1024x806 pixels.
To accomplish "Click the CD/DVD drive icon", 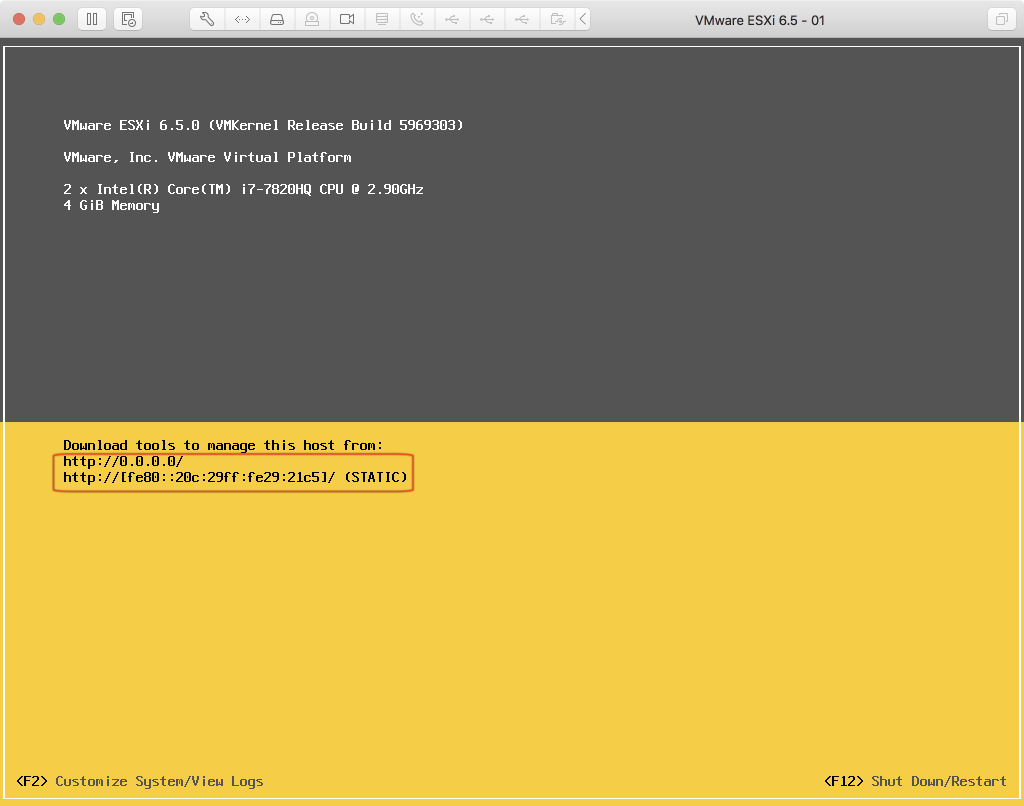I will coord(312,19).
